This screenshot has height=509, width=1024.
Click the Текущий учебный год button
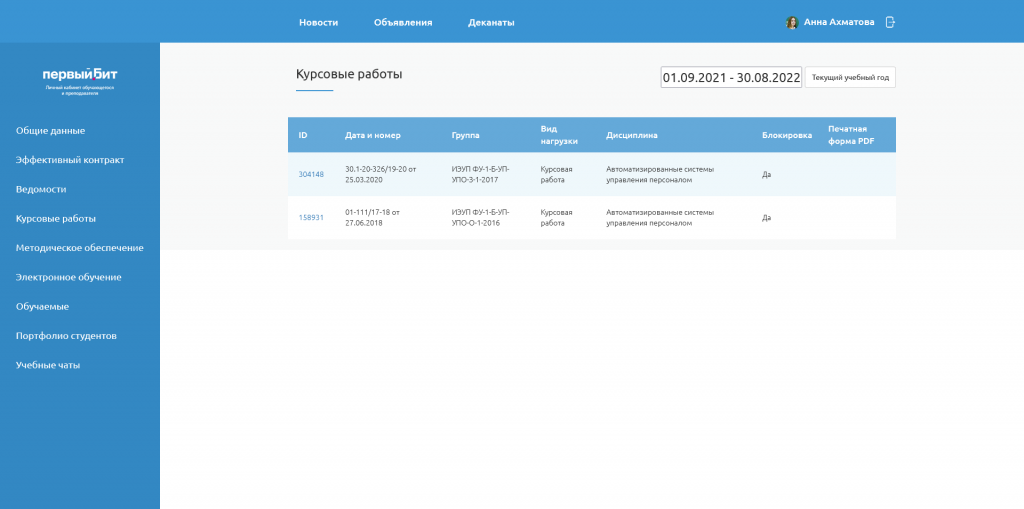tap(850, 77)
